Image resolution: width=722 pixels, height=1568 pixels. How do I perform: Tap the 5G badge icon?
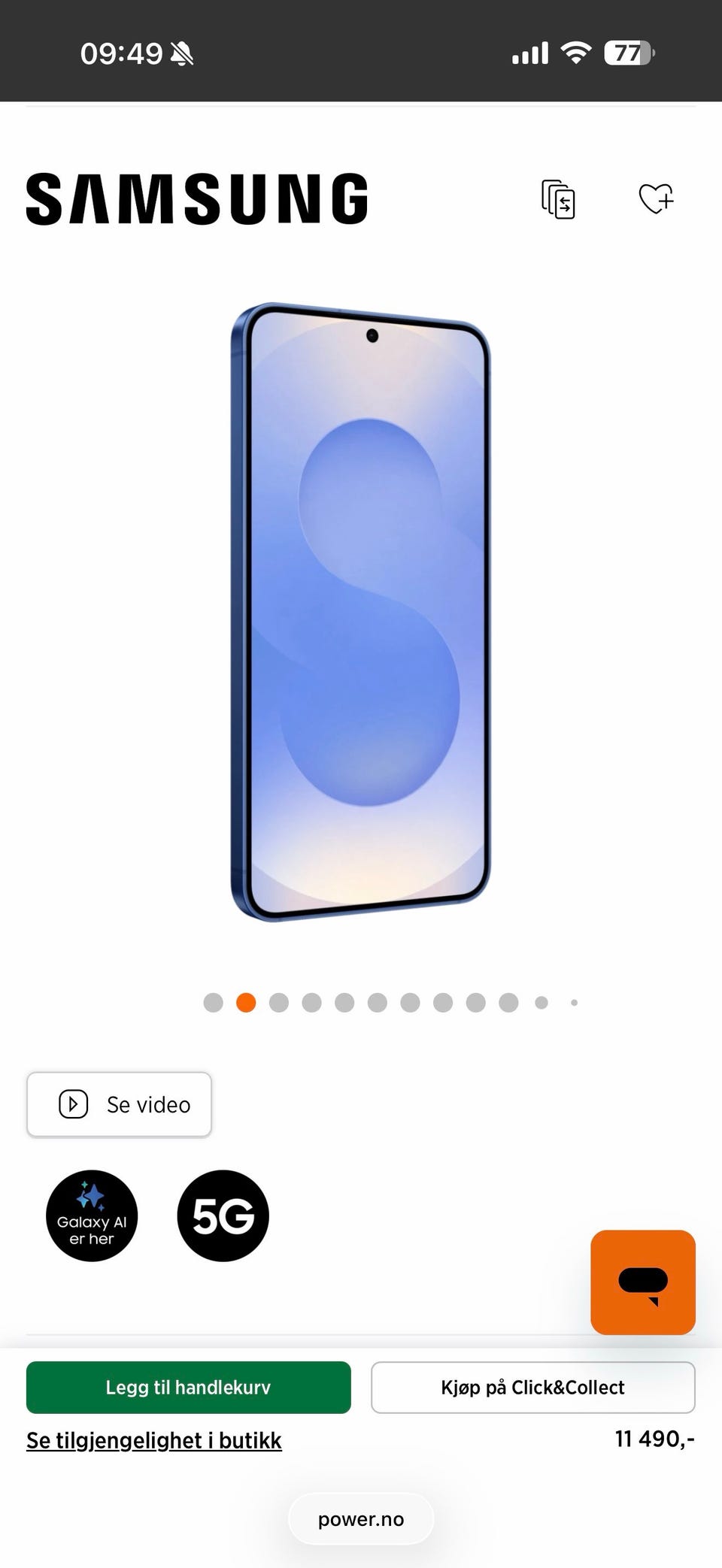[223, 1215]
